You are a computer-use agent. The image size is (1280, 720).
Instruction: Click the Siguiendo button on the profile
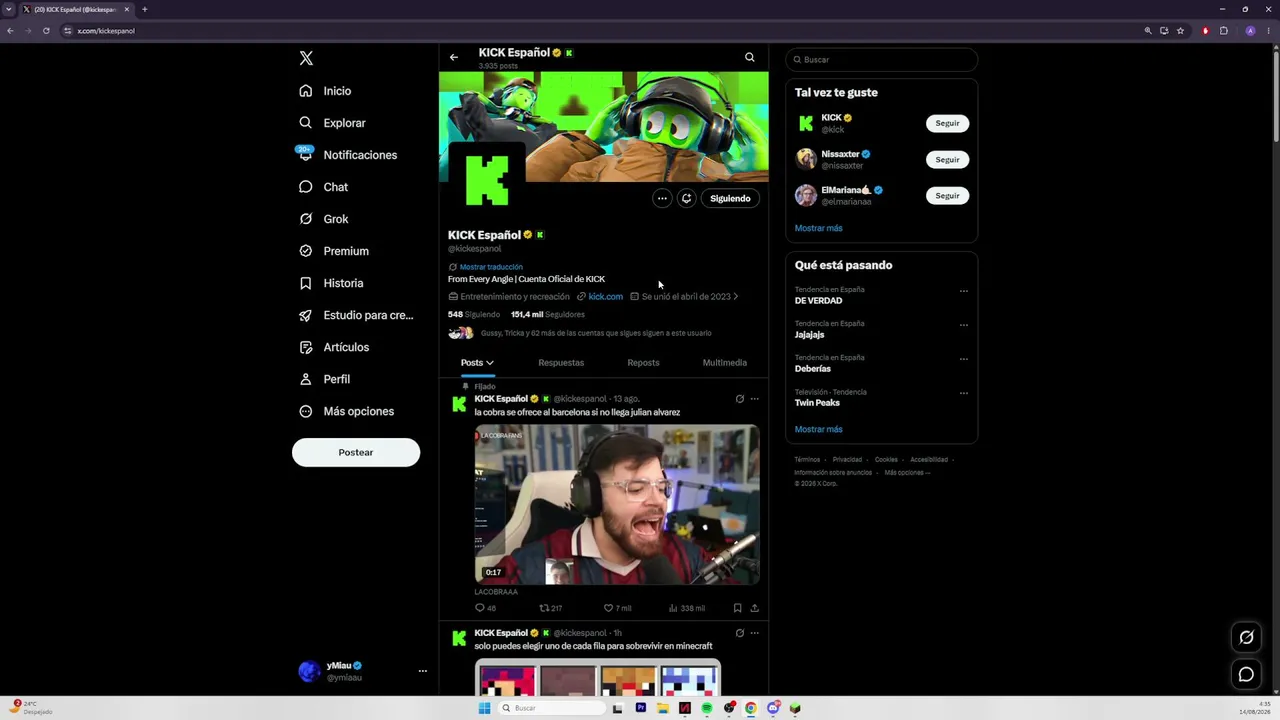730,198
